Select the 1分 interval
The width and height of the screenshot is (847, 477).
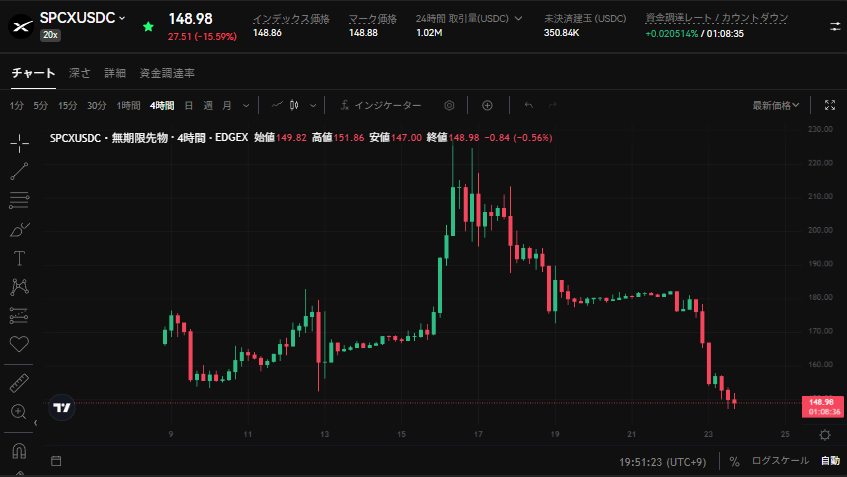(x=16, y=105)
